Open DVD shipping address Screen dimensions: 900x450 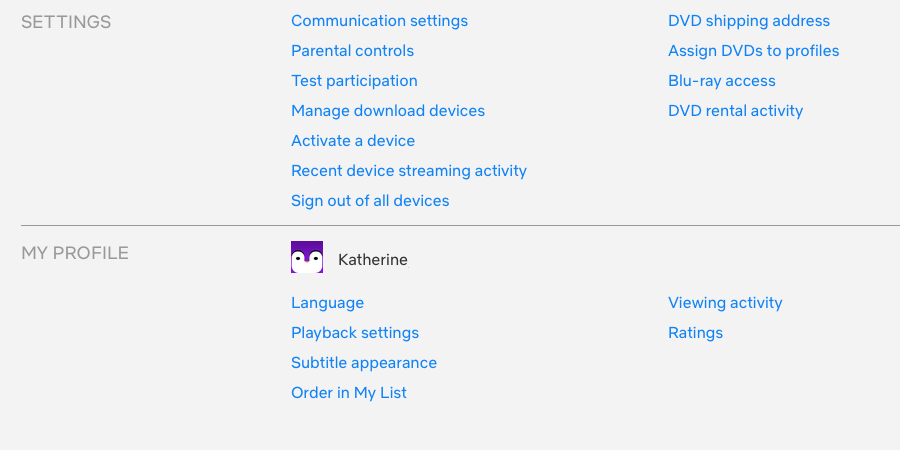pyautogui.click(x=749, y=21)
